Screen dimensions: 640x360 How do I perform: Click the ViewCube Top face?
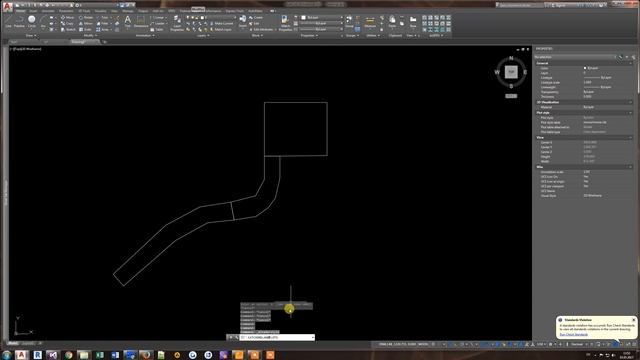click(x=511, y=72)
